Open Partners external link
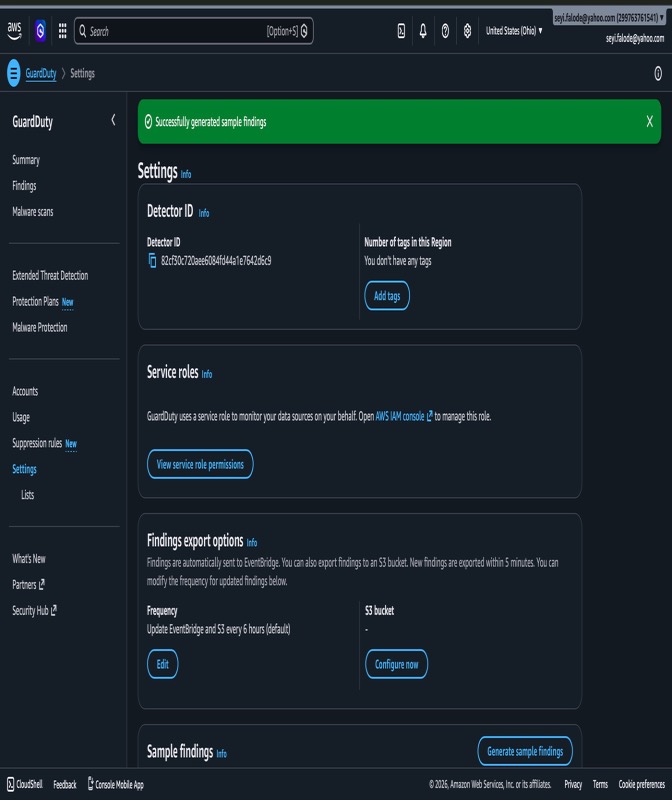This screenshot has height=800, width=672. 29,585
